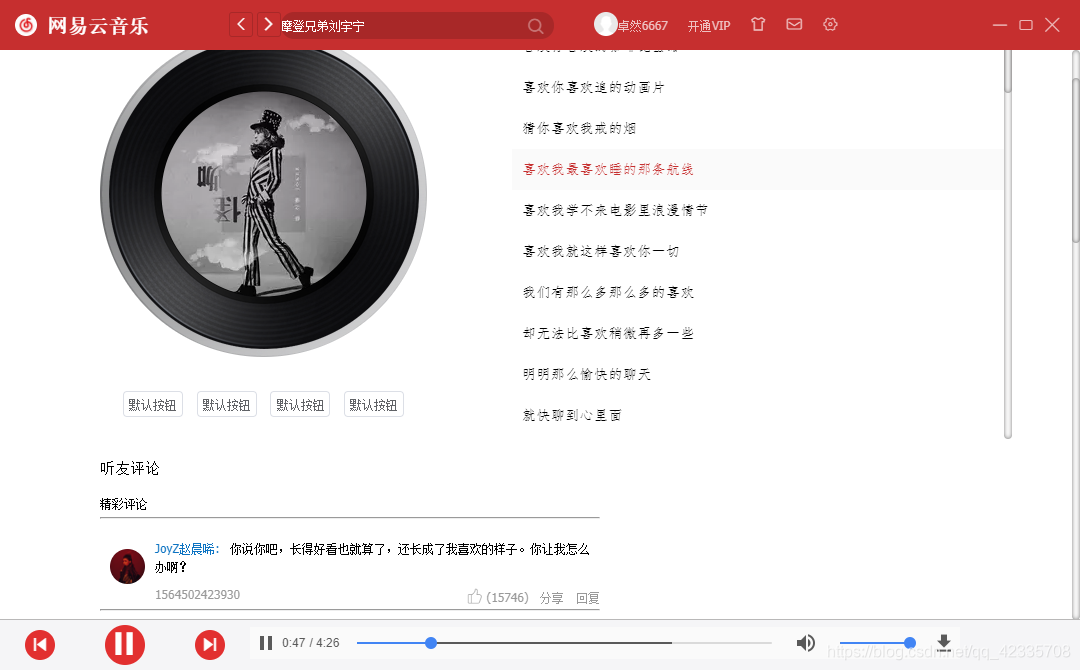The height and width of the screenshot is (670, 1080).
Task: Select lyric 却无法比喜欢稍微再多一些
Action: 608,333
